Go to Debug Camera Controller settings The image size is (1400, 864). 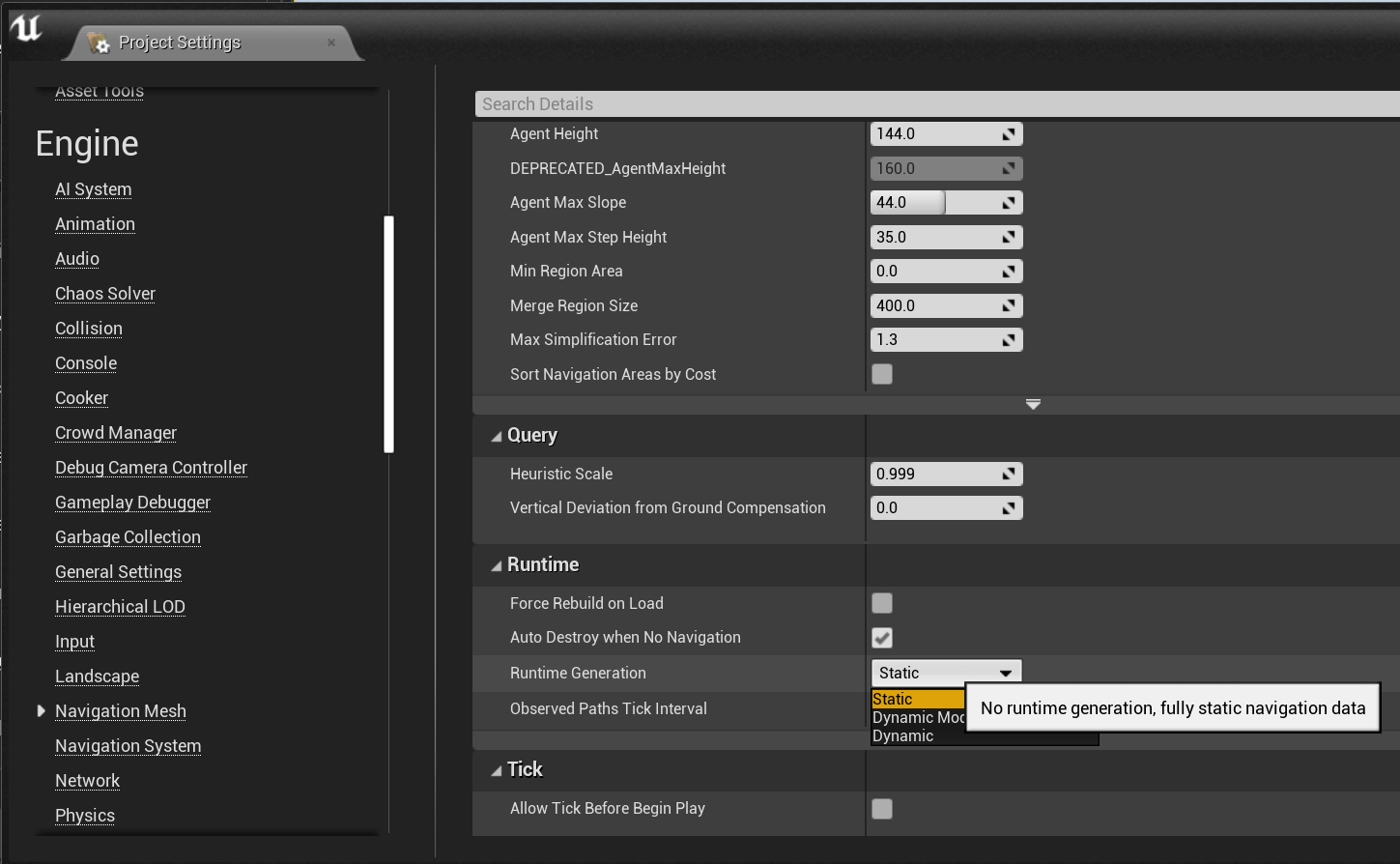(x=152, y=468)
